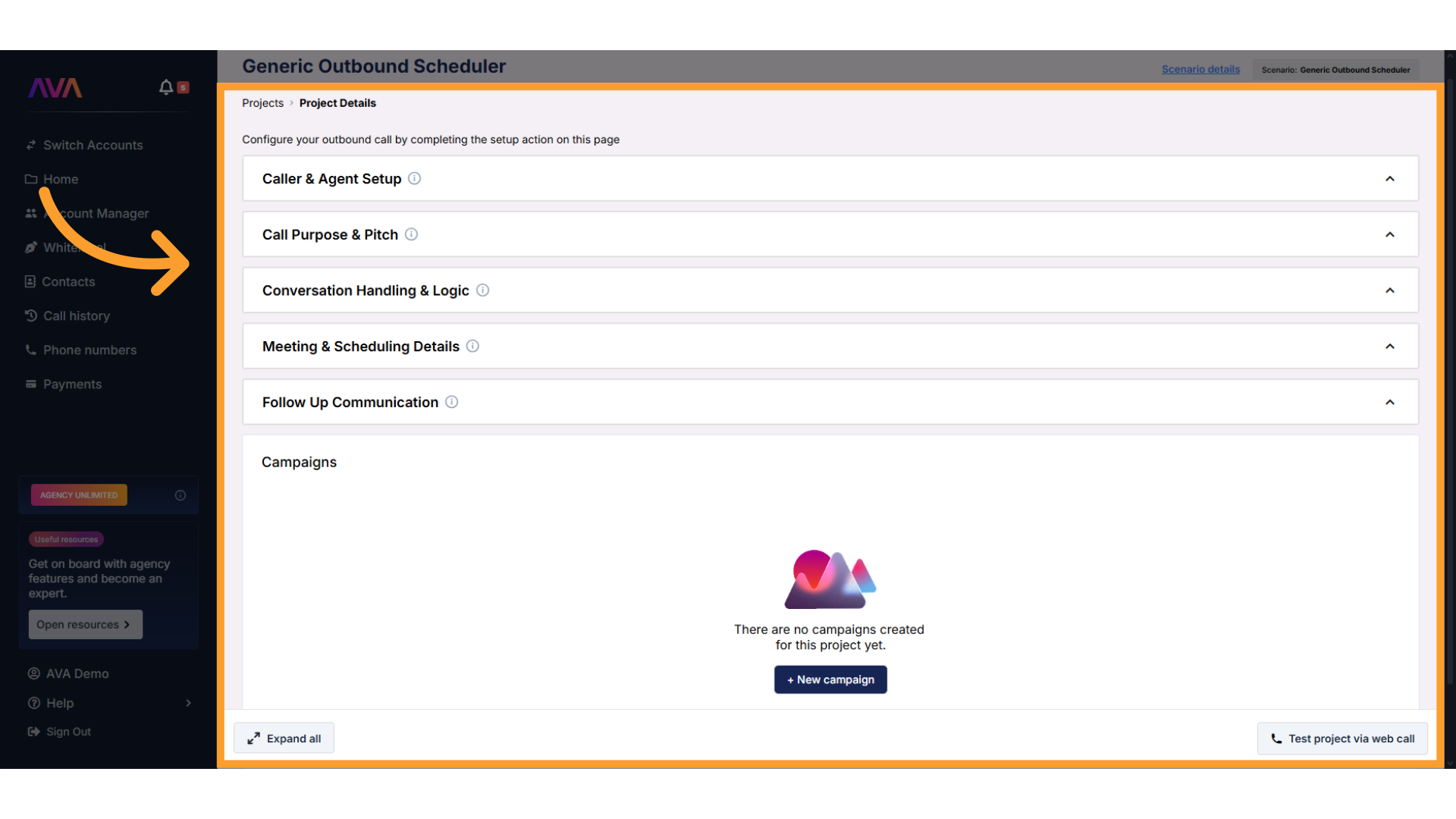Click the no-campaigns mountain illustration
The height and width of the screenshot is (819, 1456).
[830, 579]
